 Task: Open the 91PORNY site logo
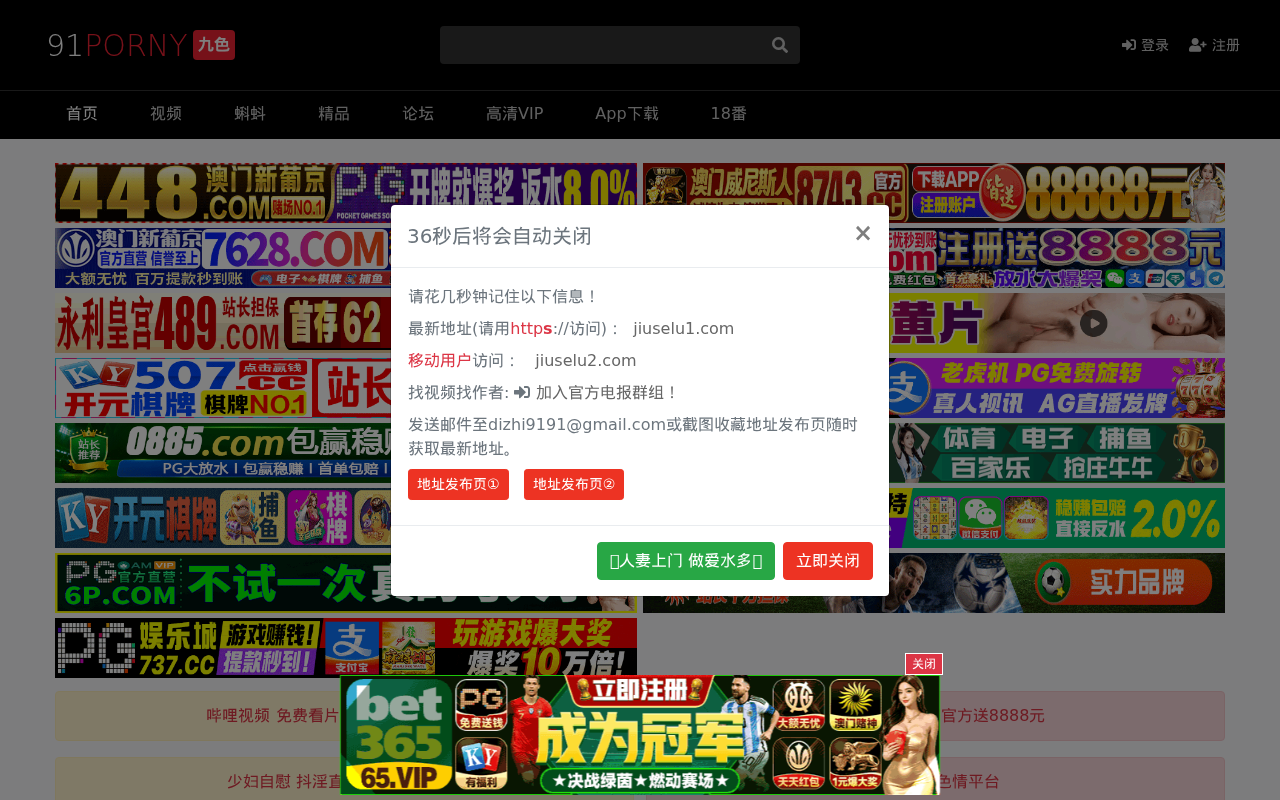[x=141, y=45]
